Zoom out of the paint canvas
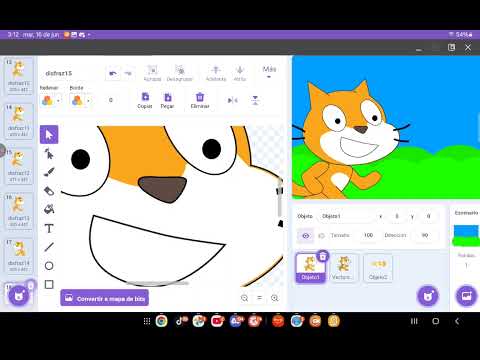Image resolution: width=480 pixels, height=360 pixels. coord(244,298)
